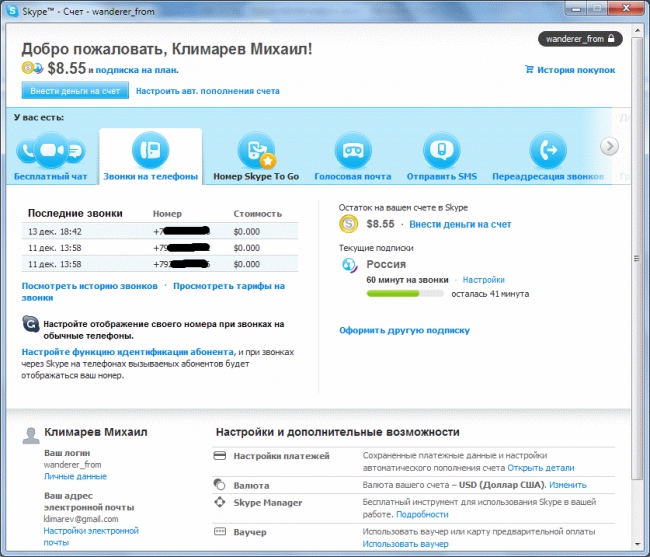650x557 pixels.
Task: Click the shopping cart icon for purchase history
Action: [x=529, y=69]
